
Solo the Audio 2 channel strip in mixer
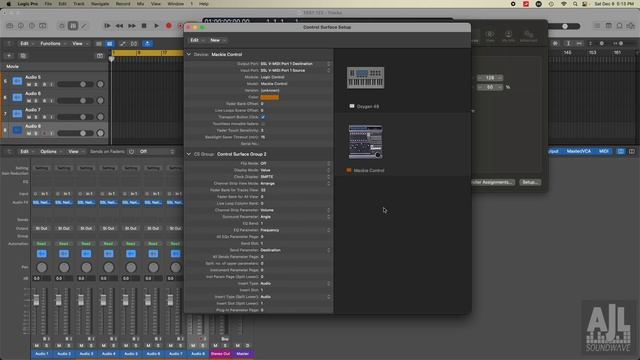69,346
